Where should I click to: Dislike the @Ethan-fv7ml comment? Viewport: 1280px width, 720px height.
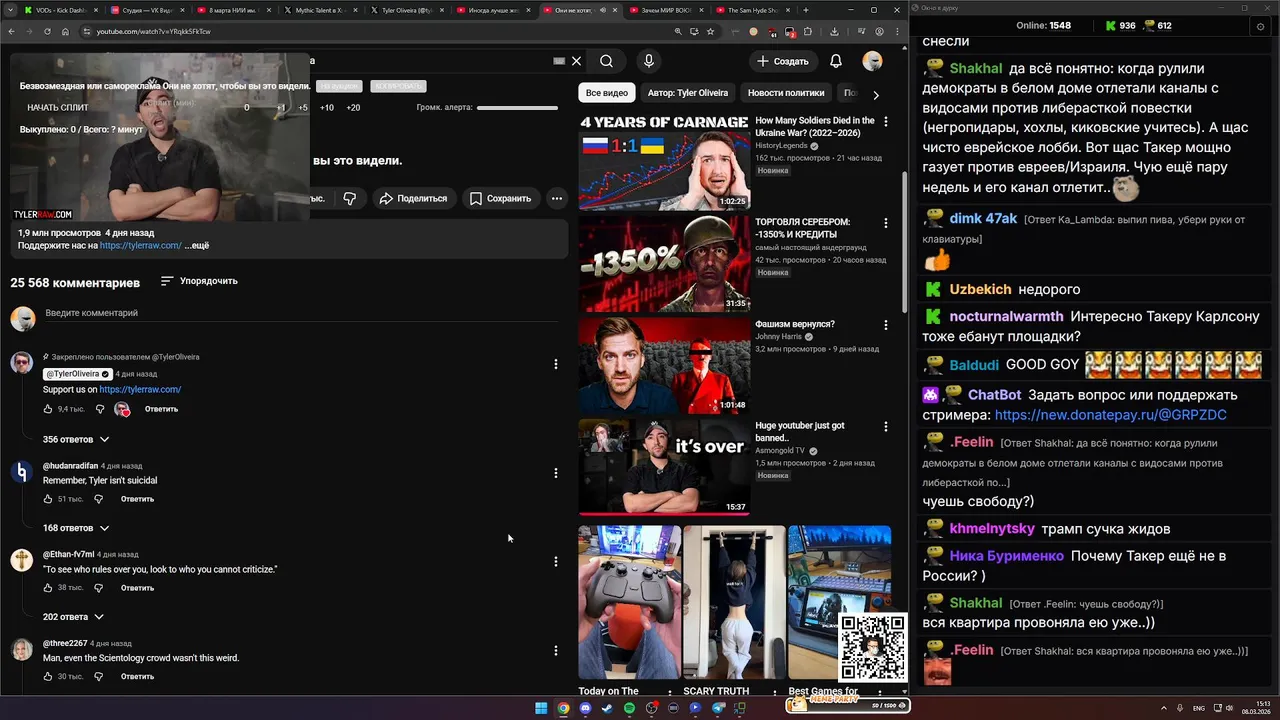click(x=99, y=588)
